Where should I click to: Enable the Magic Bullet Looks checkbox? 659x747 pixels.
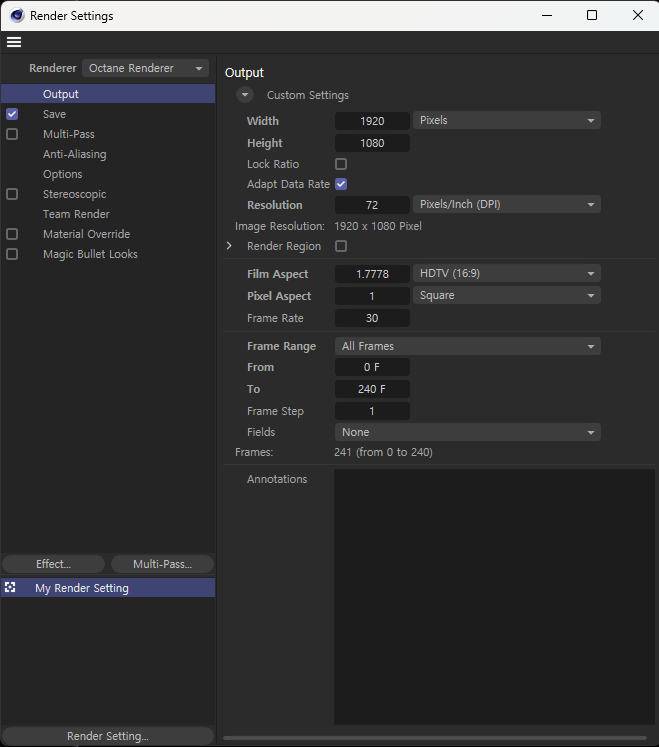12,254
